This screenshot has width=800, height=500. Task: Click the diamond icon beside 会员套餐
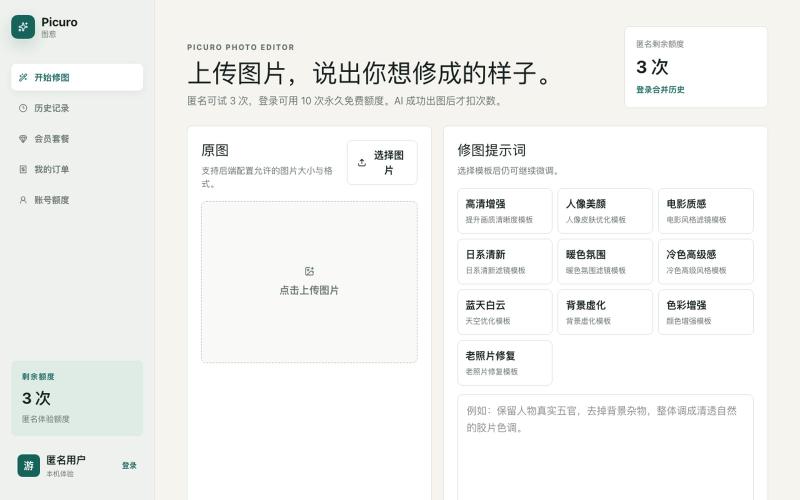coord(23,139)
